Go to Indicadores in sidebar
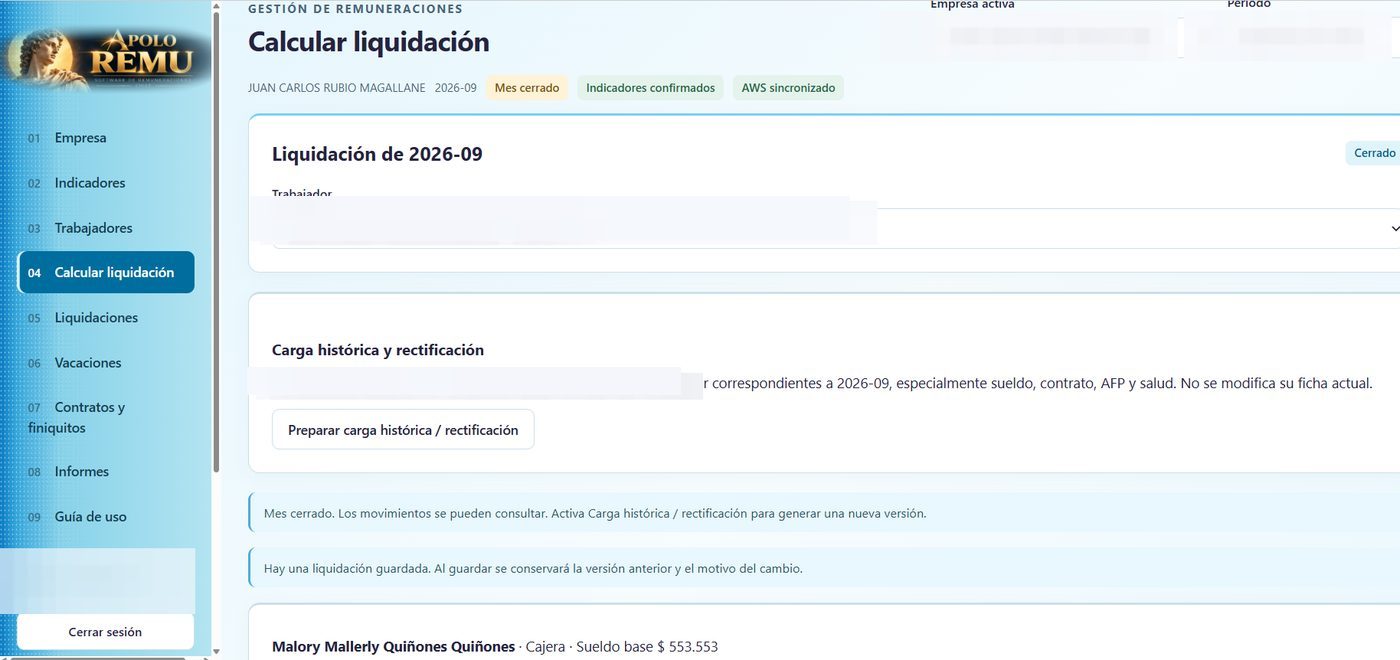 click(x=90, y=183)
